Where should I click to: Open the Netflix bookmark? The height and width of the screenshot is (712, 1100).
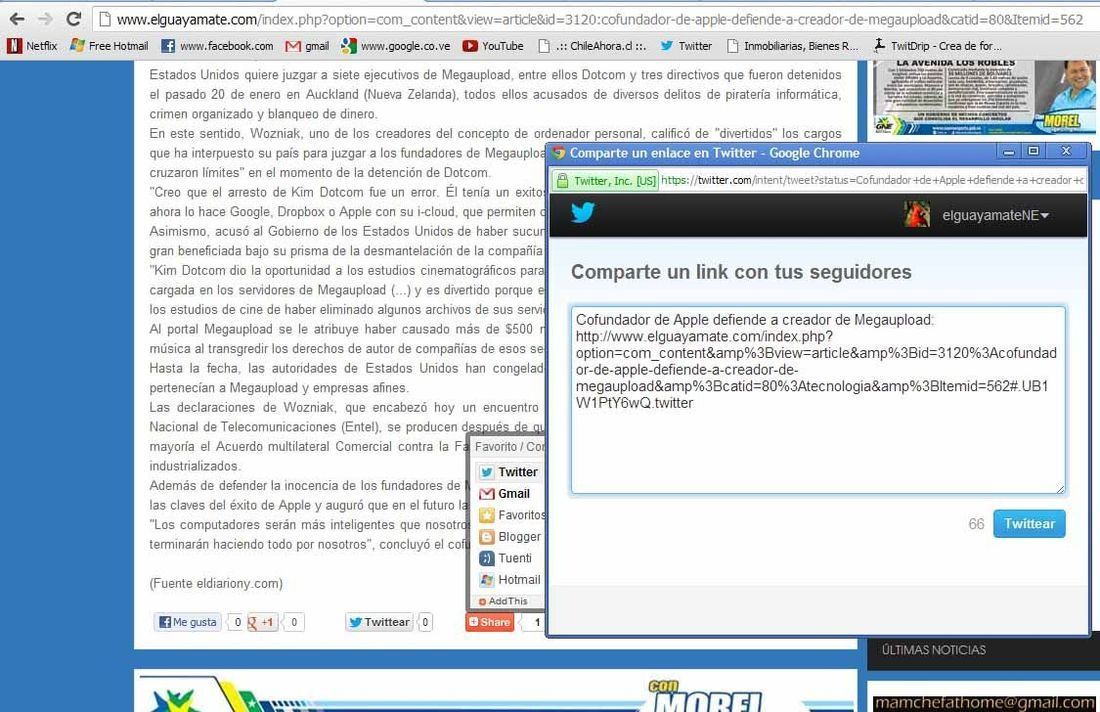(x=32, y=46)
